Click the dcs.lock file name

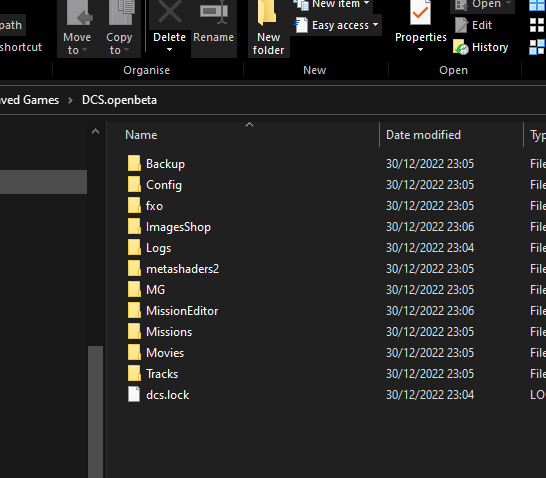(167, 394)
